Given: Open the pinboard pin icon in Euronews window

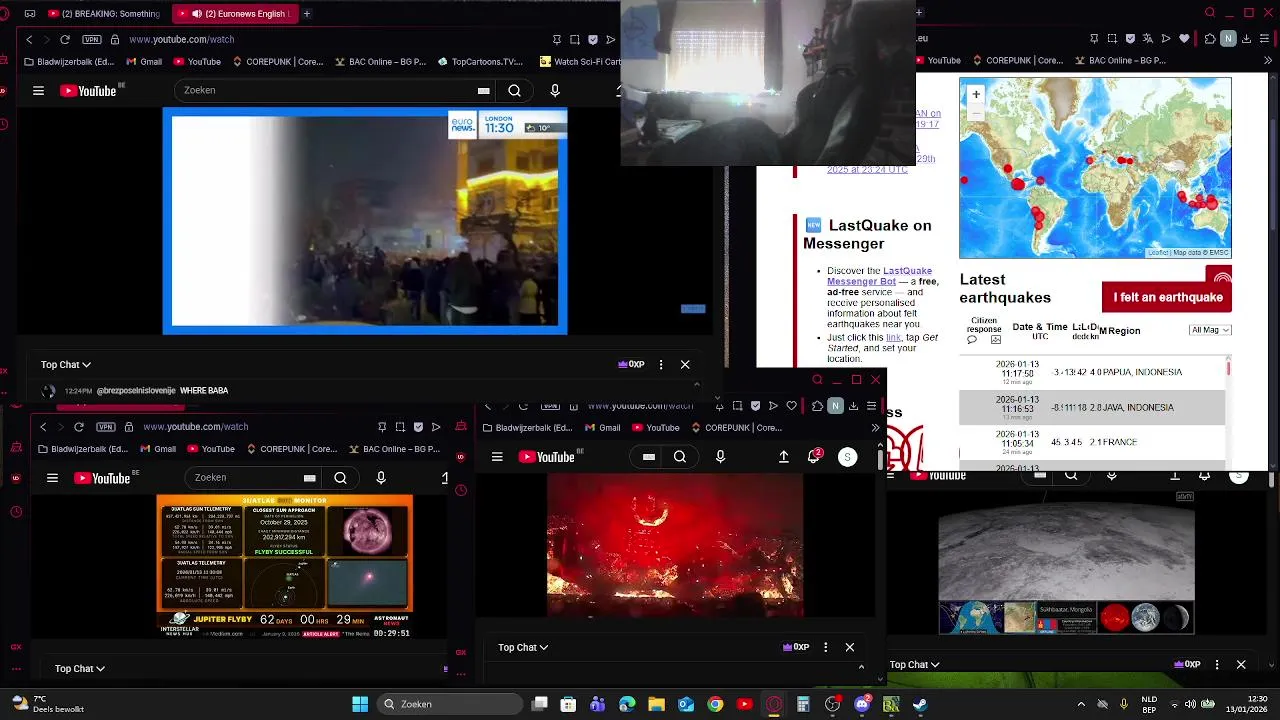Looking at the screenshot, I should tap(557, 39).
